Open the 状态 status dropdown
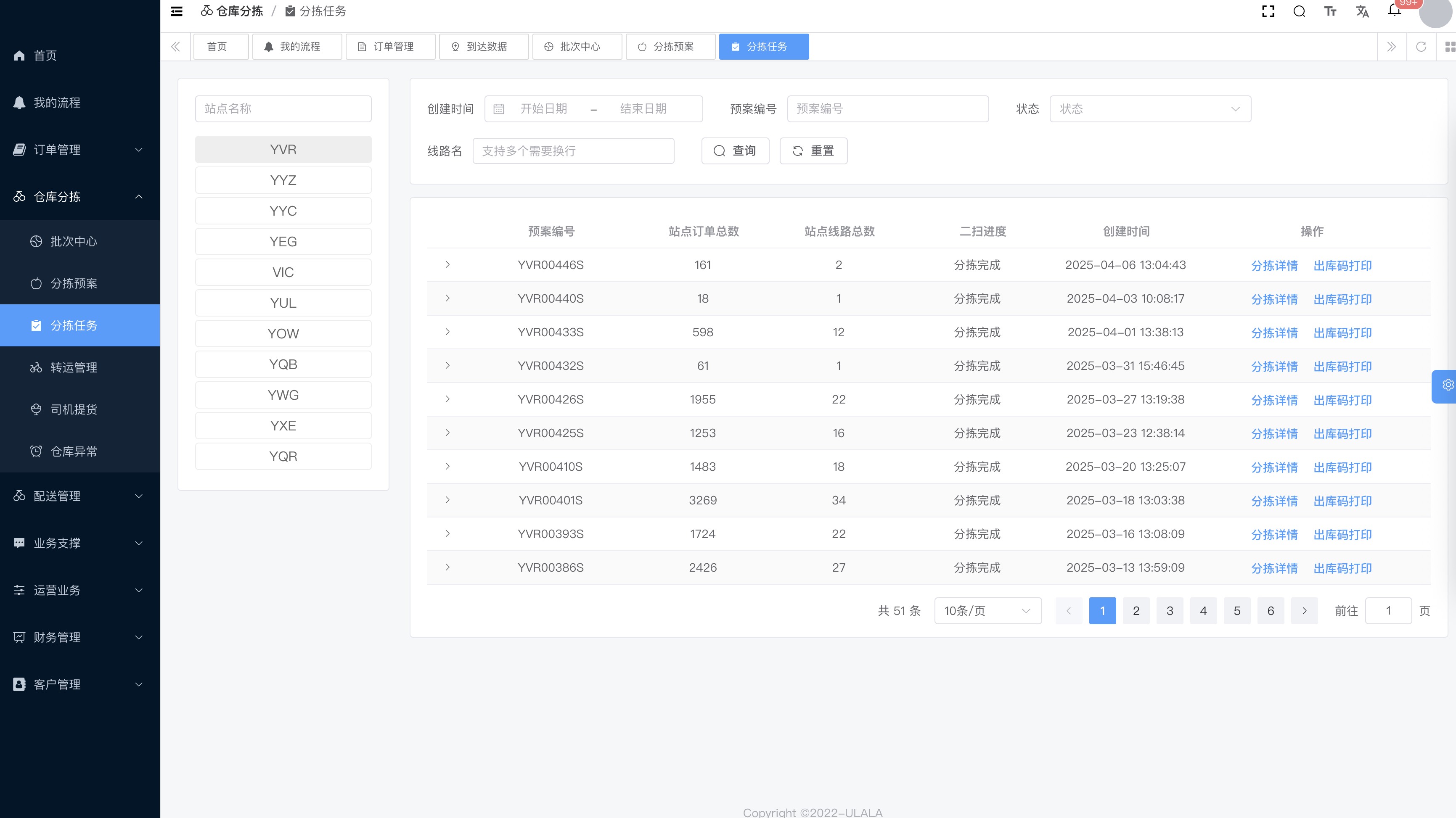Screen dimensions: 1456x818 click(1150, 109)
